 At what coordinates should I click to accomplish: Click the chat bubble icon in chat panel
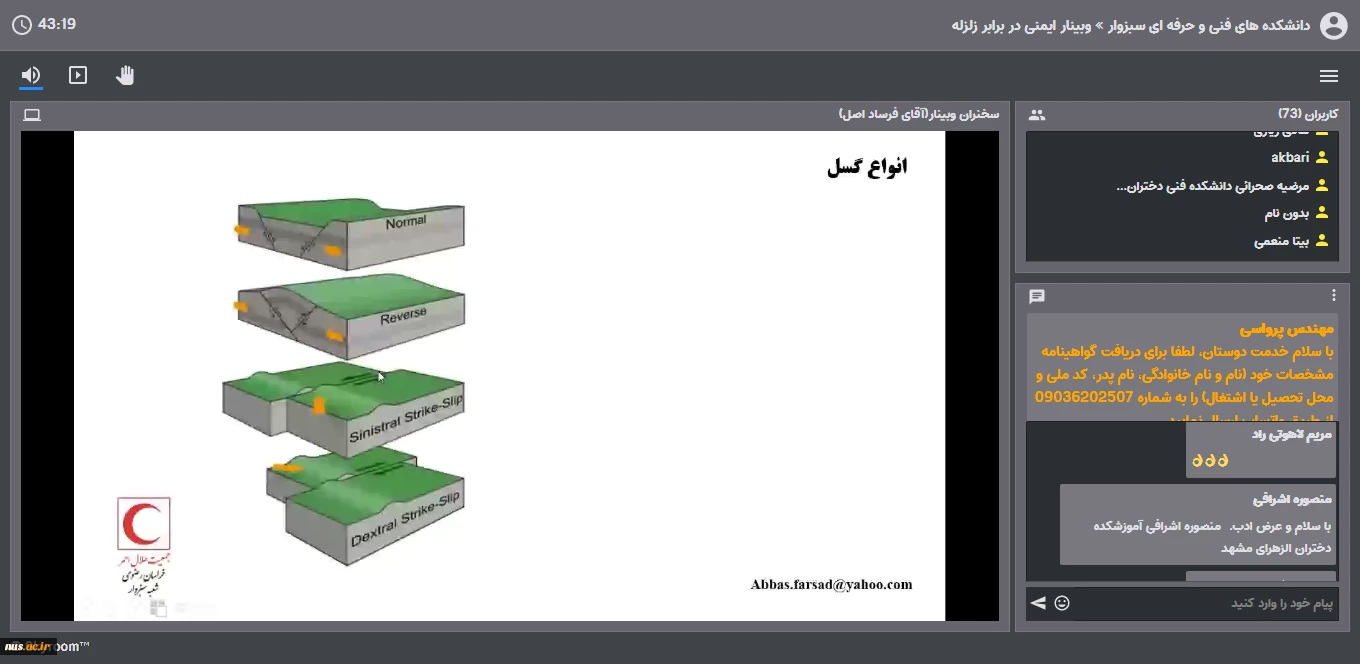1037,296
